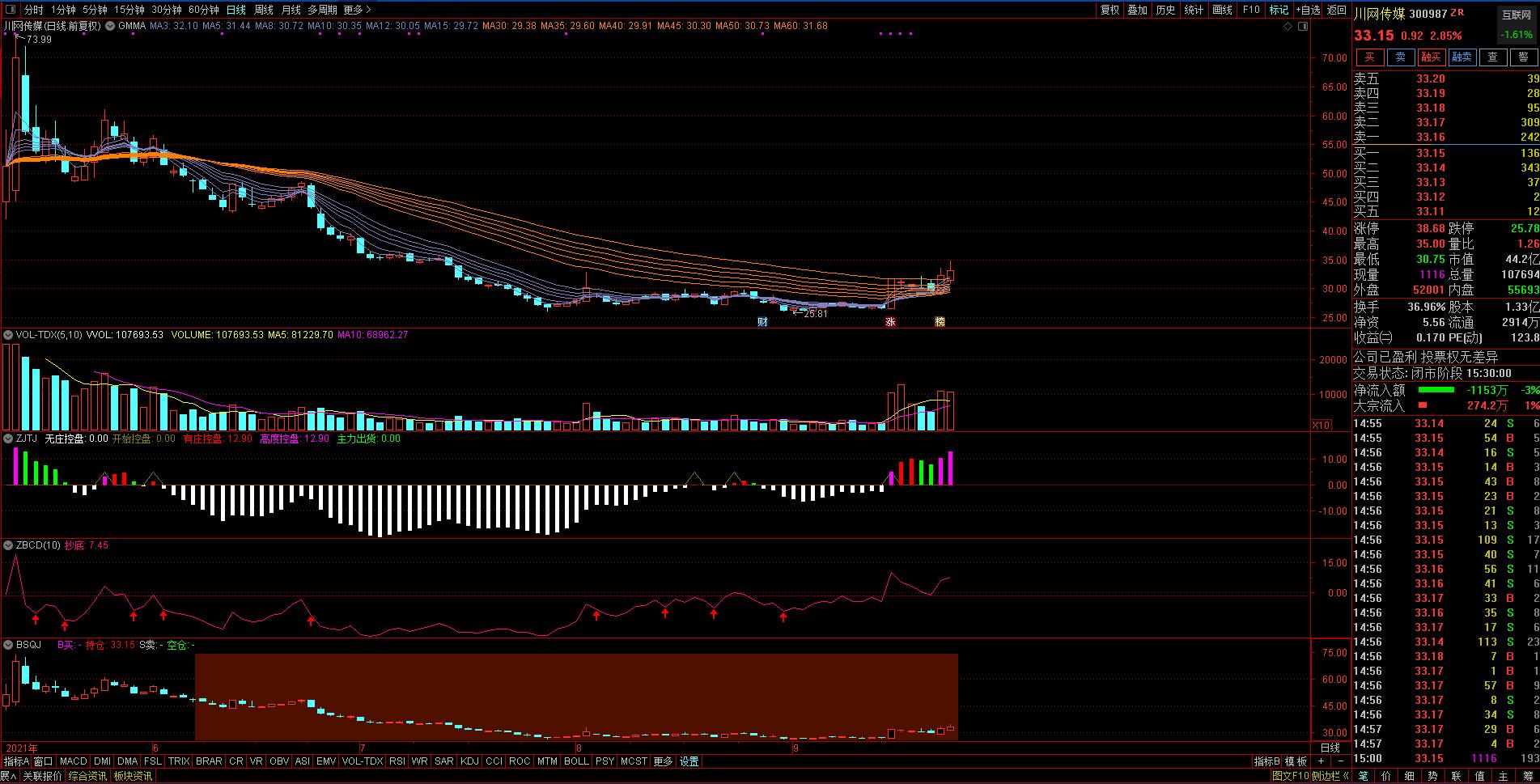Switch to the 周线 weekly chart

click(264, 10)
